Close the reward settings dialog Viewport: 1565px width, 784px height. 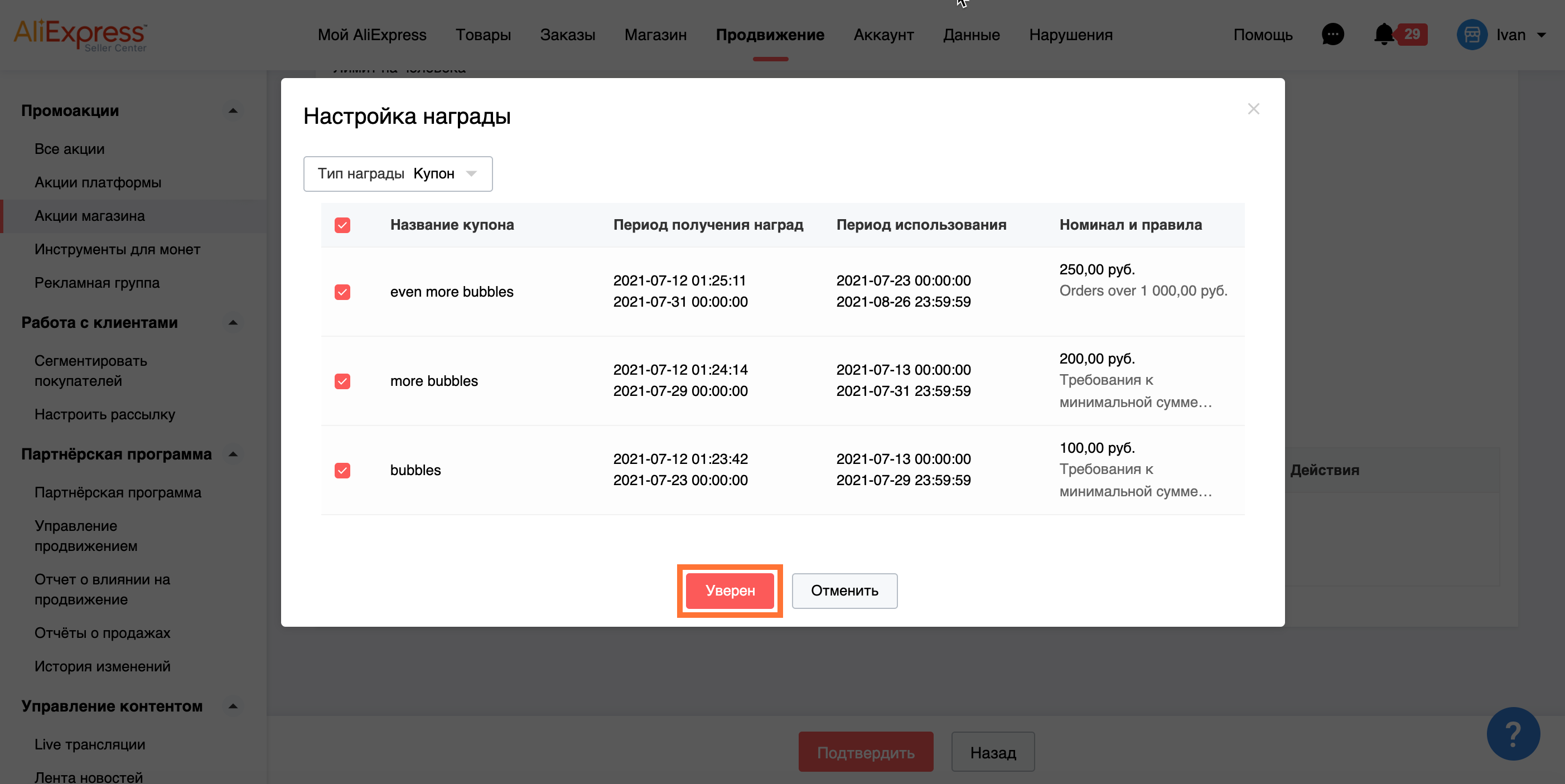pos(1253,109)
